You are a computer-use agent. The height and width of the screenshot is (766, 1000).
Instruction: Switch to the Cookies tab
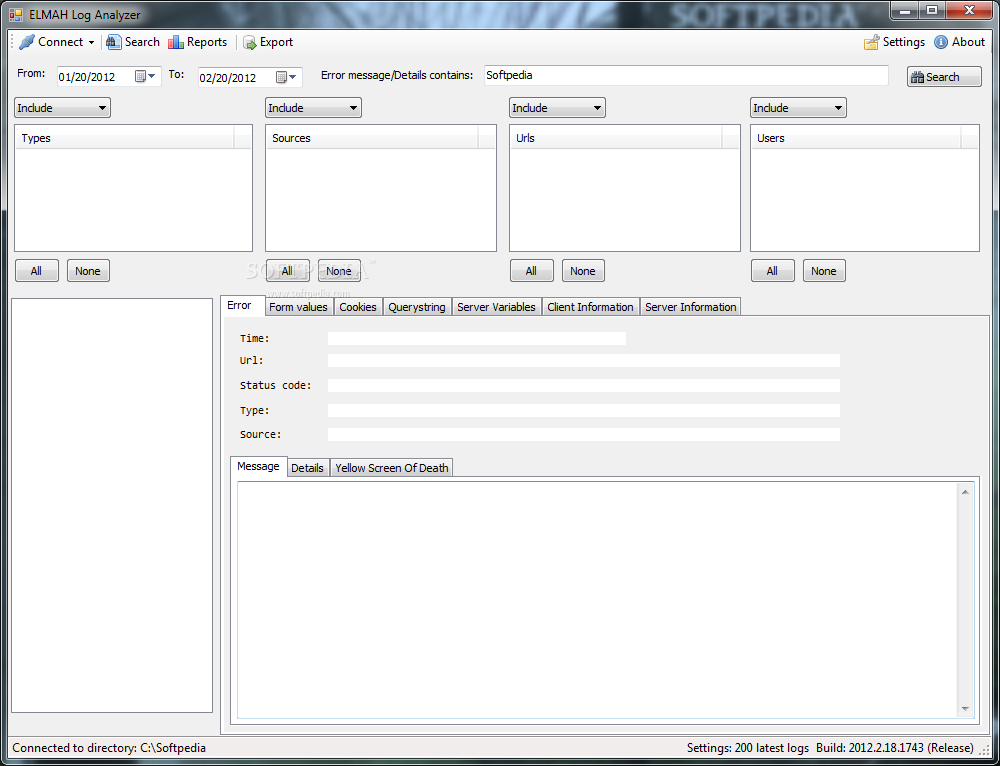pos(358,307)
